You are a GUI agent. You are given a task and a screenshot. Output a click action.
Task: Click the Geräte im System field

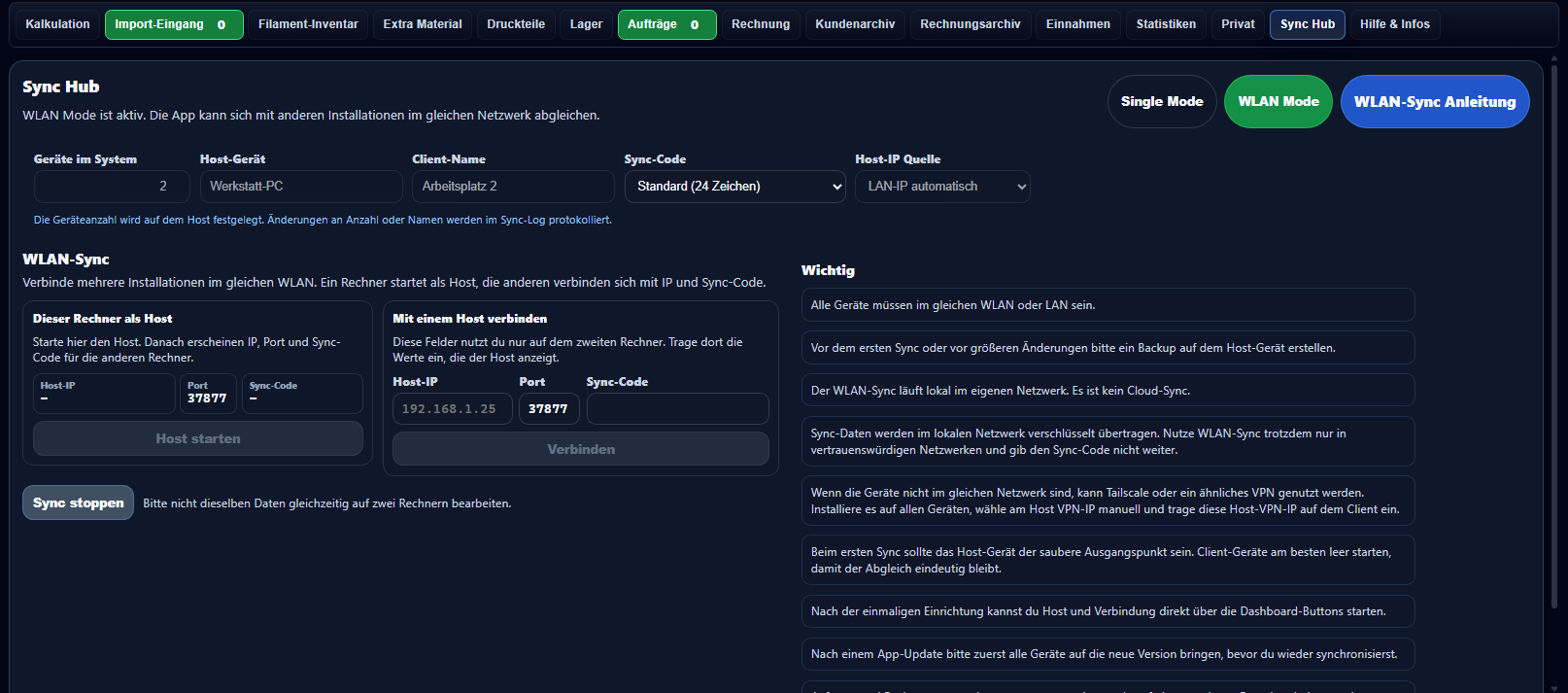(x=112, y=187)
